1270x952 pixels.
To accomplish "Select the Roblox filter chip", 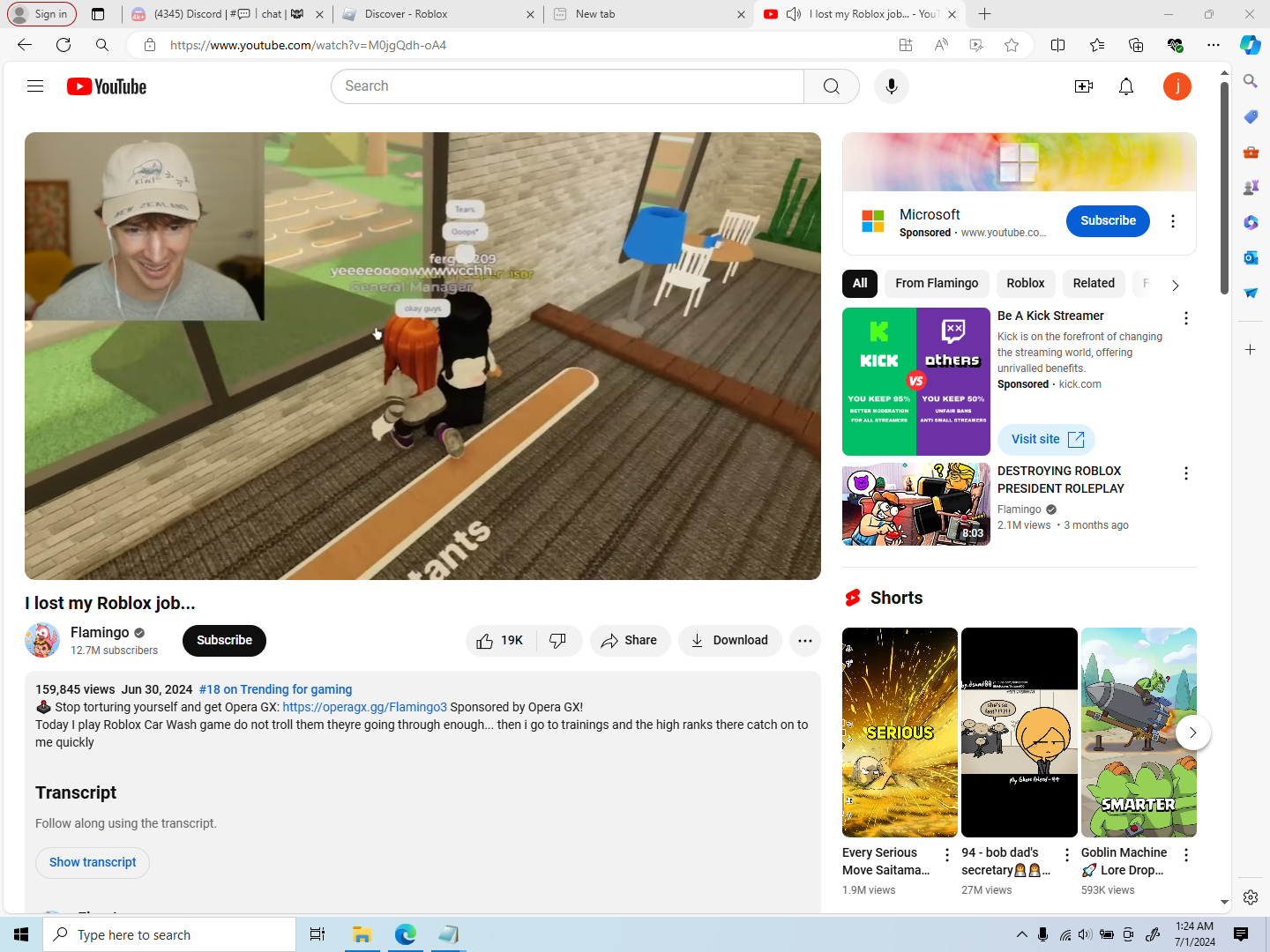I will [x=1026, y=283].
